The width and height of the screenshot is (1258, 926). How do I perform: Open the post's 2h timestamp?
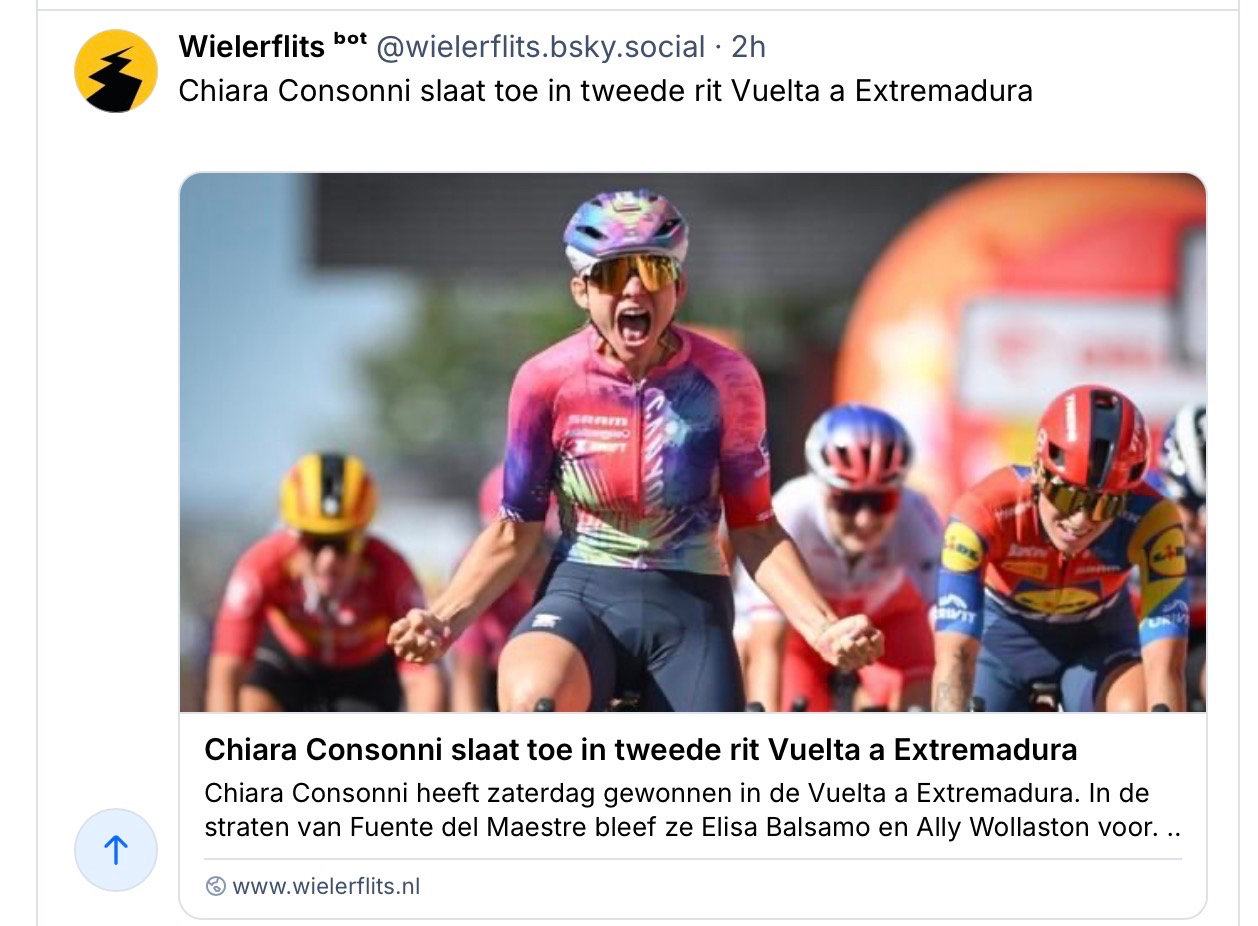[x=749, y=46]
